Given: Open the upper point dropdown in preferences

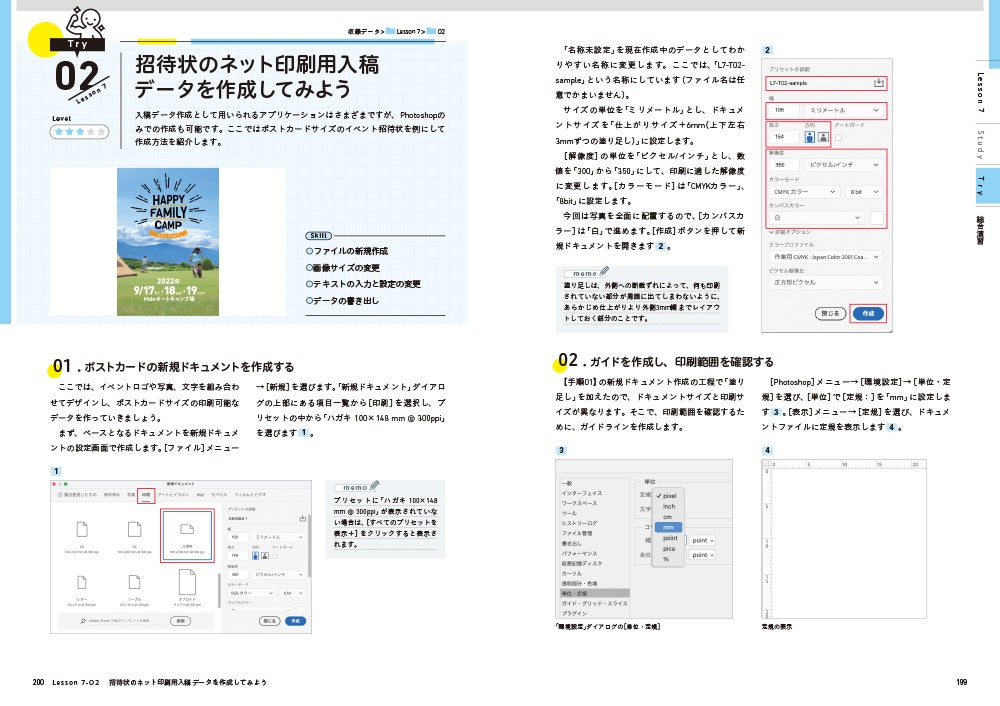Looking at the screenshot, I should point(702,540).
